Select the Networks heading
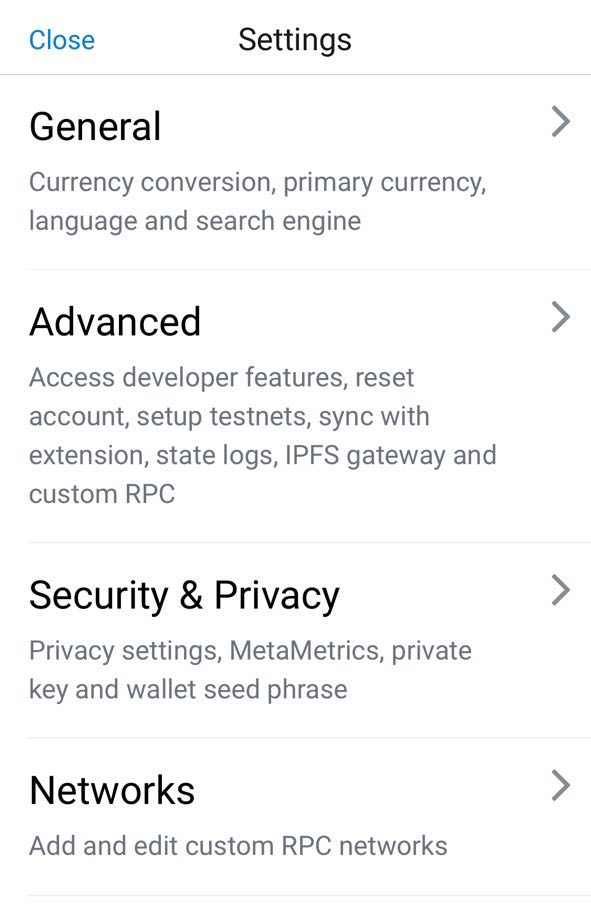 click(112, 790)
